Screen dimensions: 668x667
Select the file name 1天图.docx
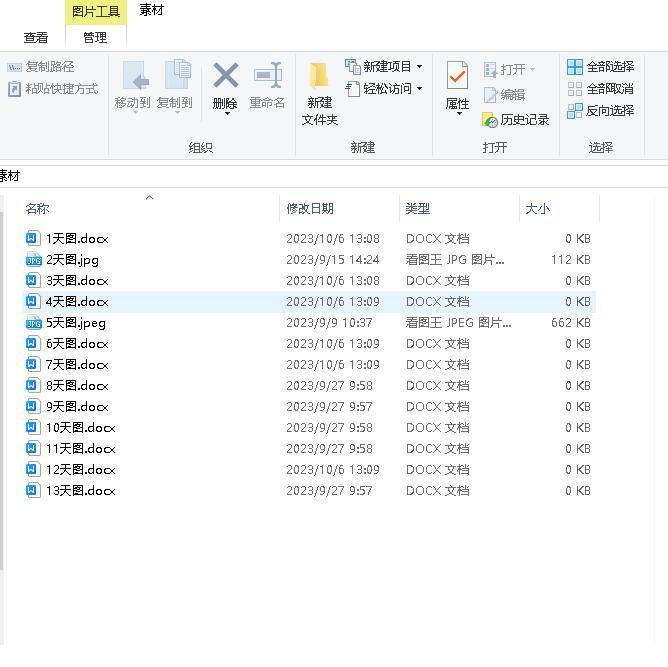pyautogui.click(x=77, y=239)
